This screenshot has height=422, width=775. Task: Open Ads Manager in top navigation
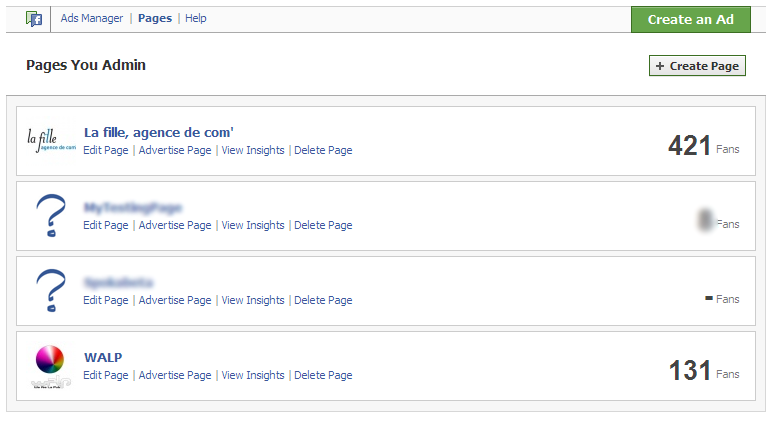92,18
